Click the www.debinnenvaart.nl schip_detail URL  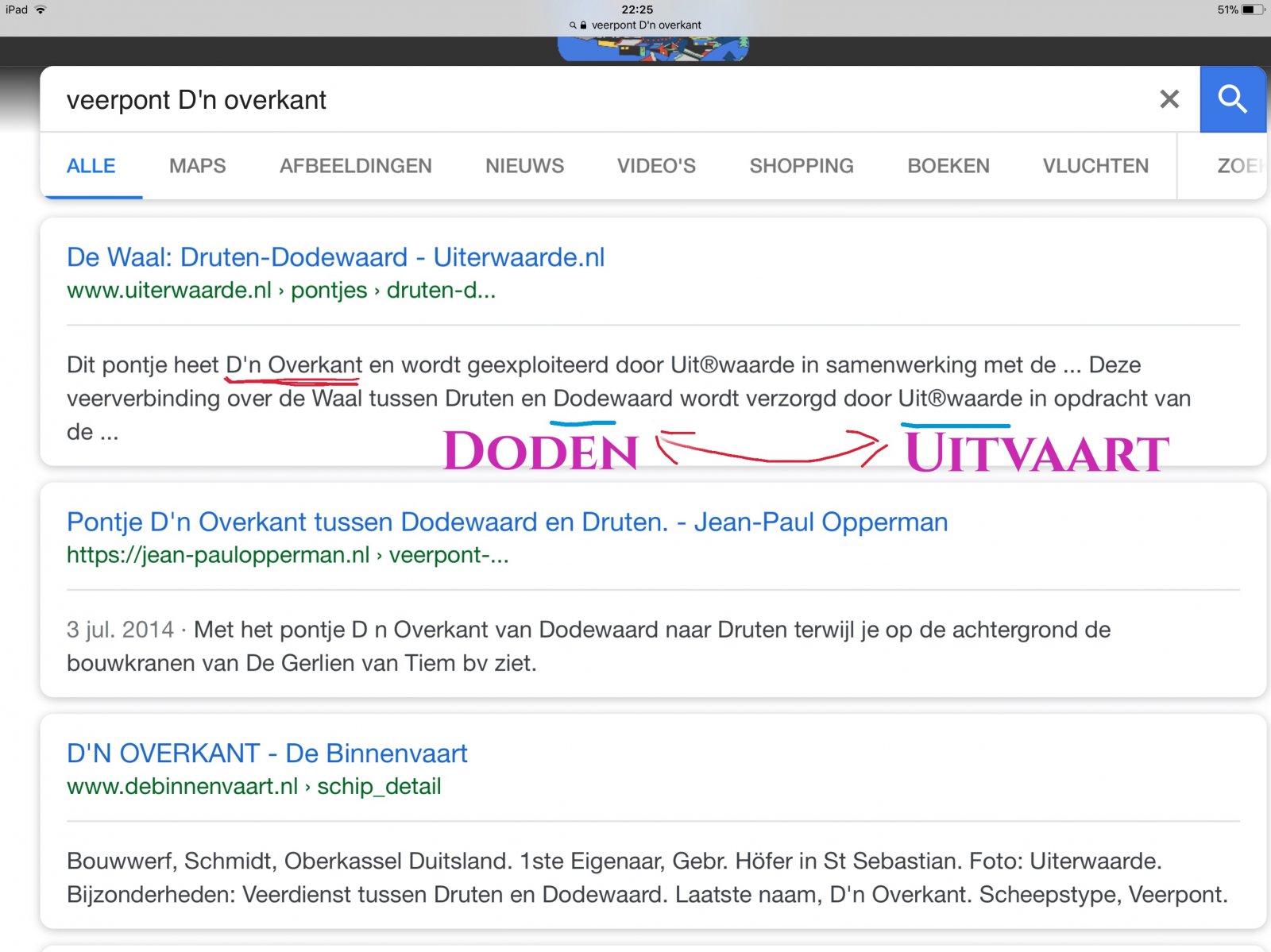pyautogui.click(x=254, y=787)
